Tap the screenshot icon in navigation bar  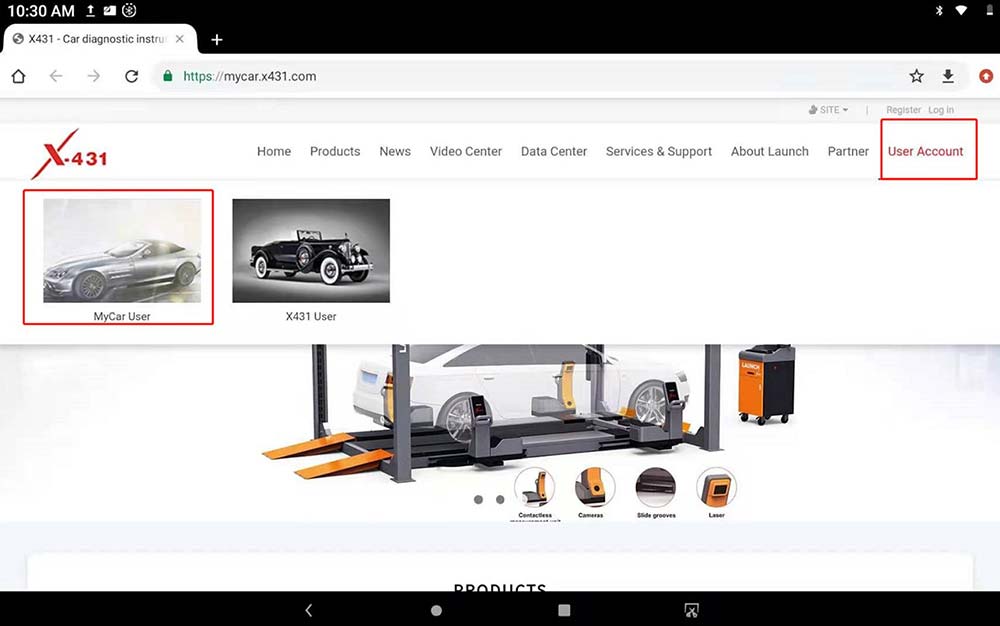point(691,611)
